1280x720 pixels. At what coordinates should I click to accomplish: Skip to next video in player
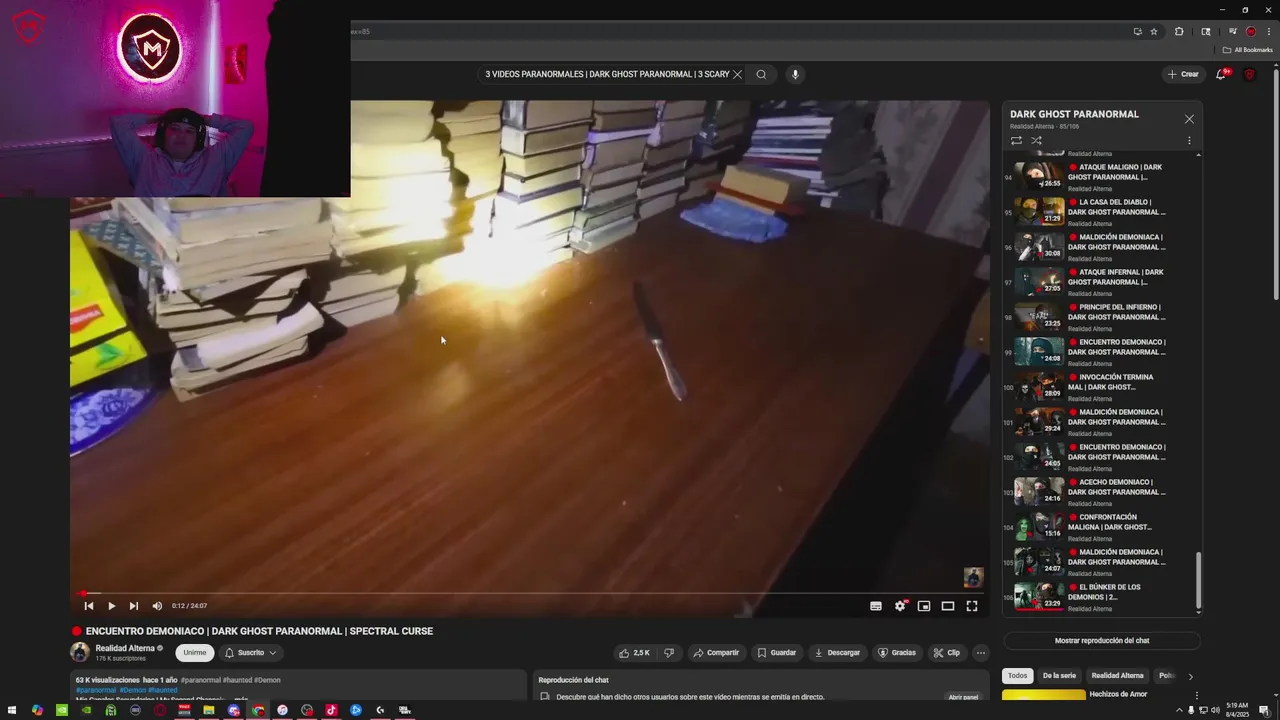134,606
